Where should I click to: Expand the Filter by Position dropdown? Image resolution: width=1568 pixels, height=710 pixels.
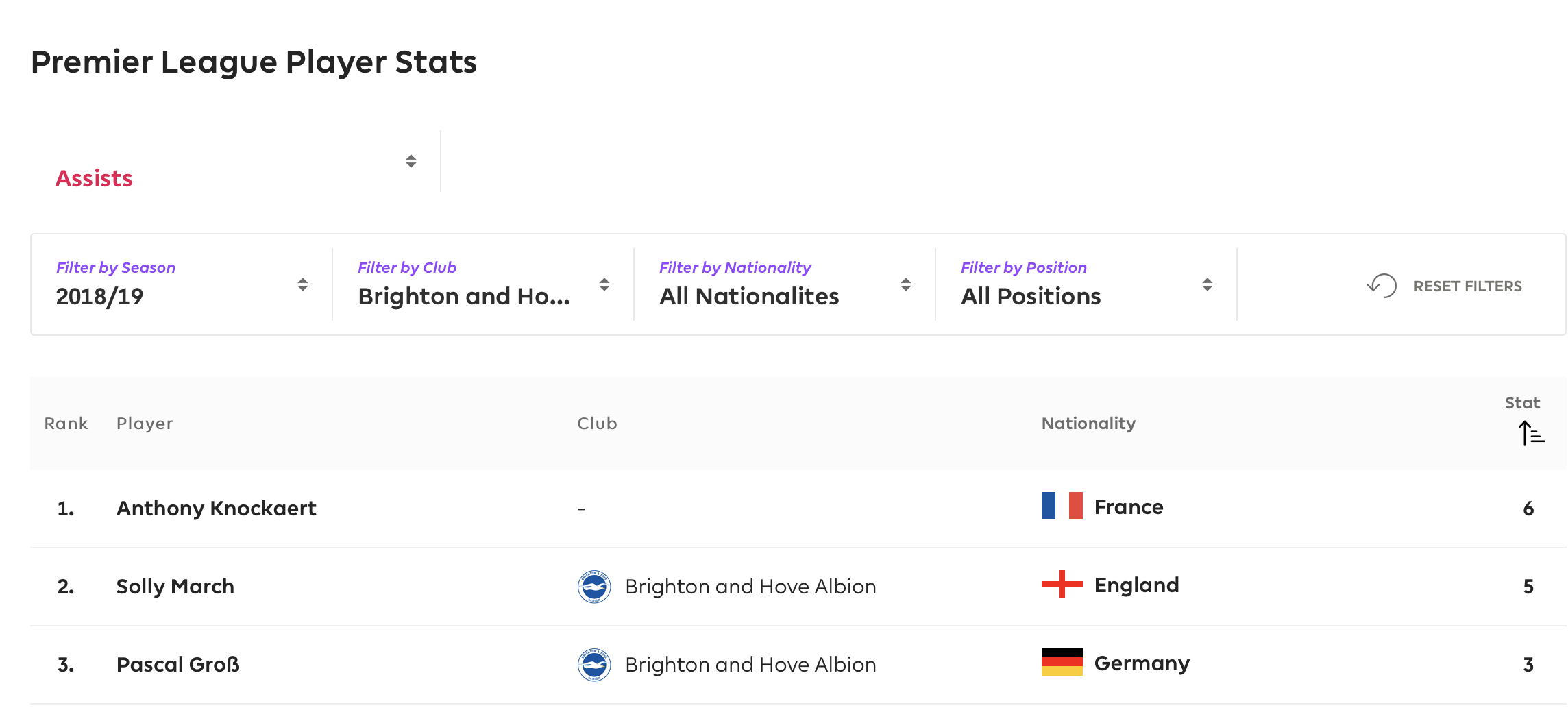pyautogui.click(x=1086, y=284)
